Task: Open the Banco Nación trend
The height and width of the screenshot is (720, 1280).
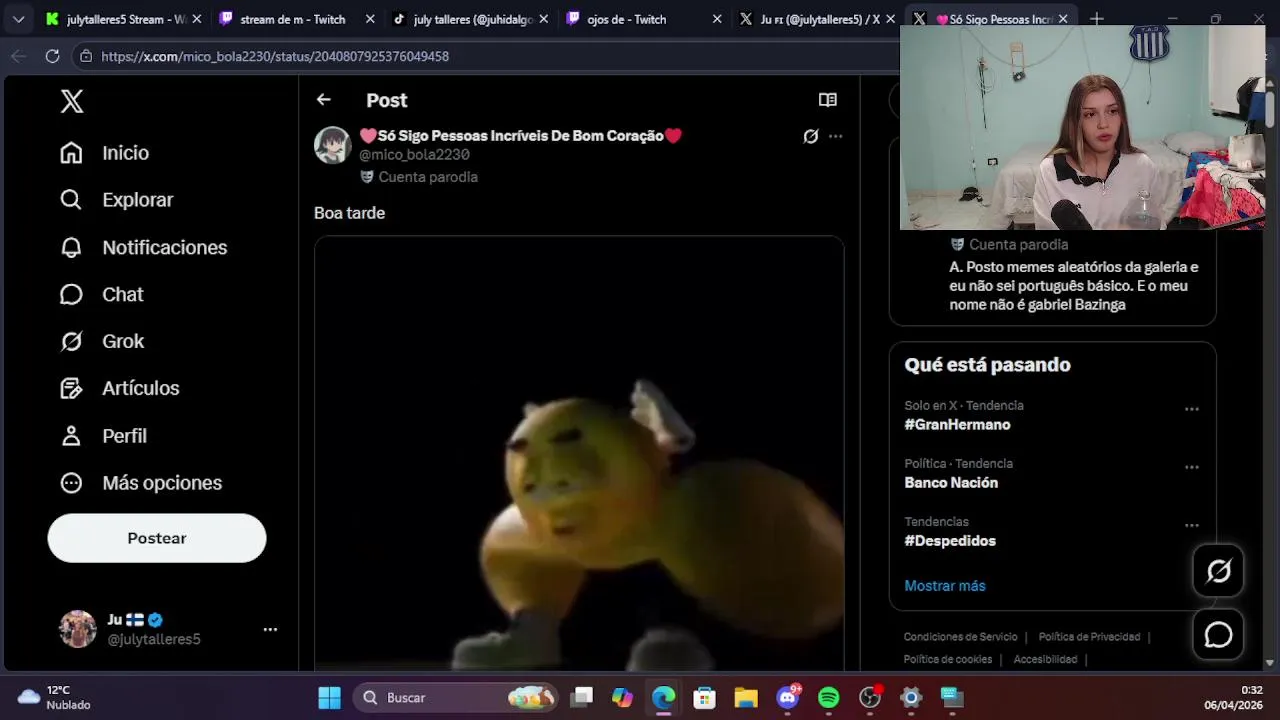Action: (x=951, y=483)
